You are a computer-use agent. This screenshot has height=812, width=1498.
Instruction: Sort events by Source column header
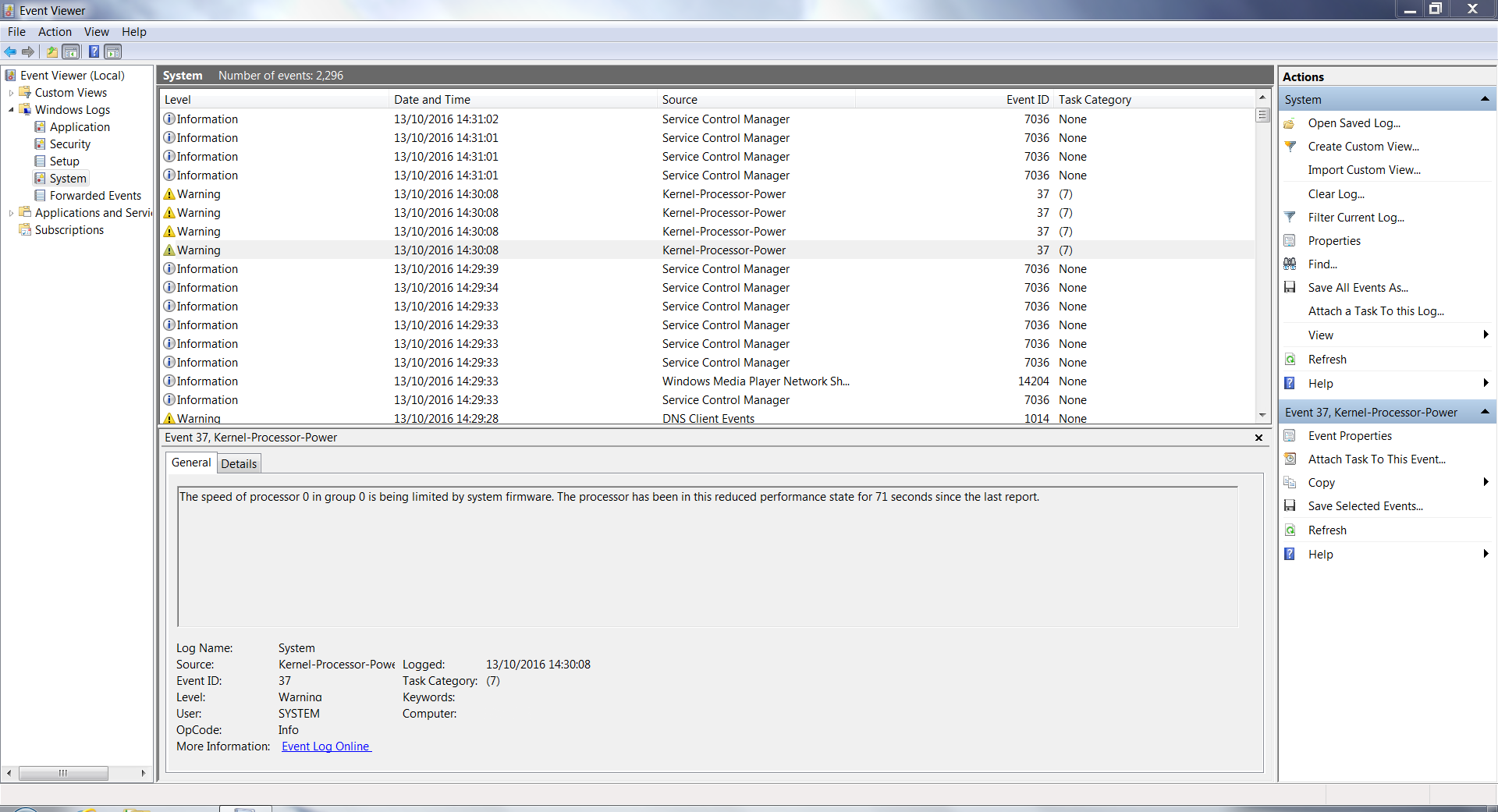[757, 100]
